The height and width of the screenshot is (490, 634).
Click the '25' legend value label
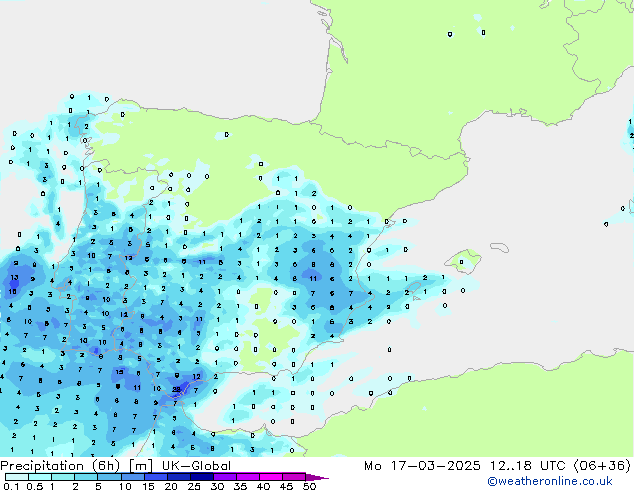[x=194, y=486]
